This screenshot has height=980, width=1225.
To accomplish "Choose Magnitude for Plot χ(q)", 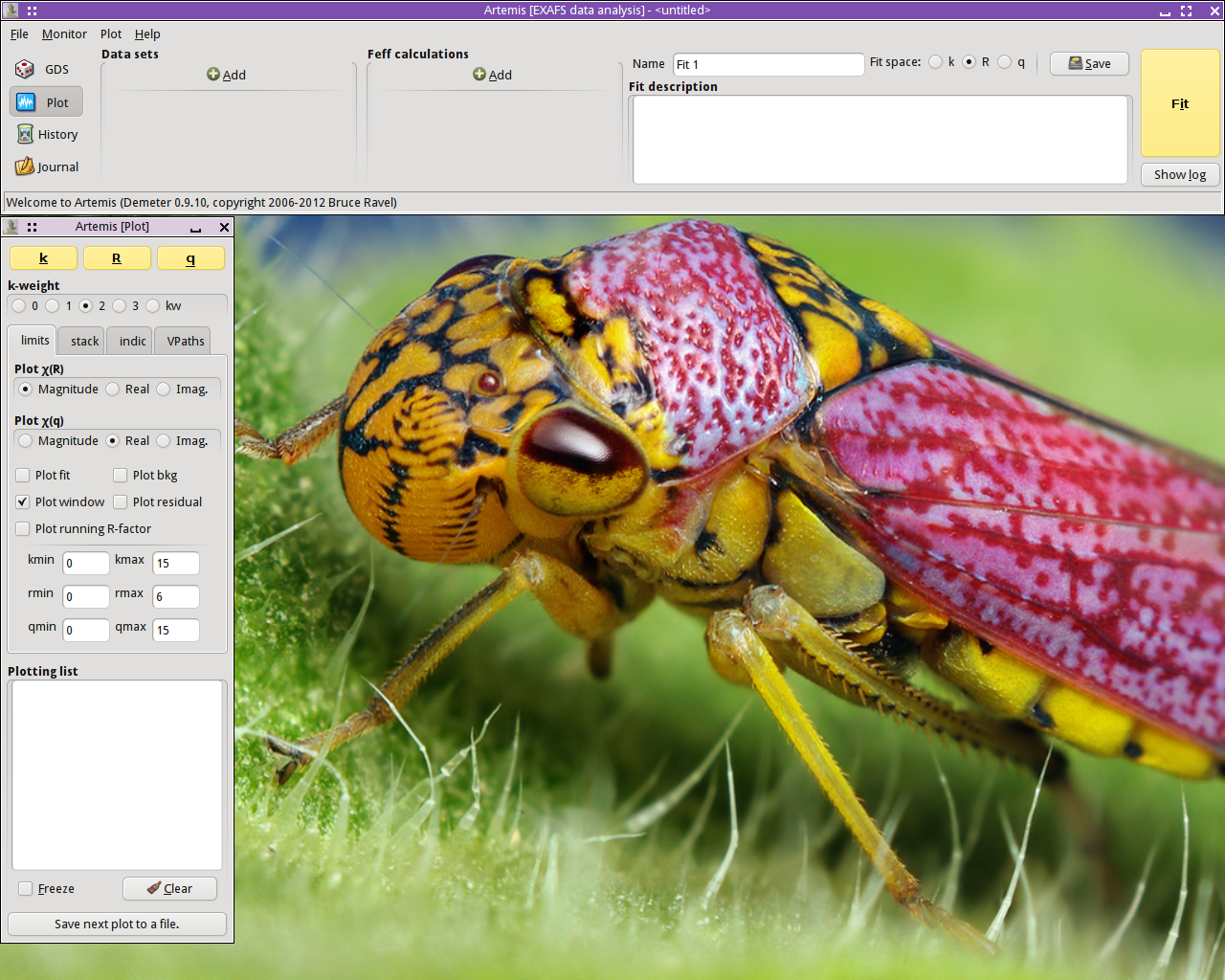I will tap(58, 441).
